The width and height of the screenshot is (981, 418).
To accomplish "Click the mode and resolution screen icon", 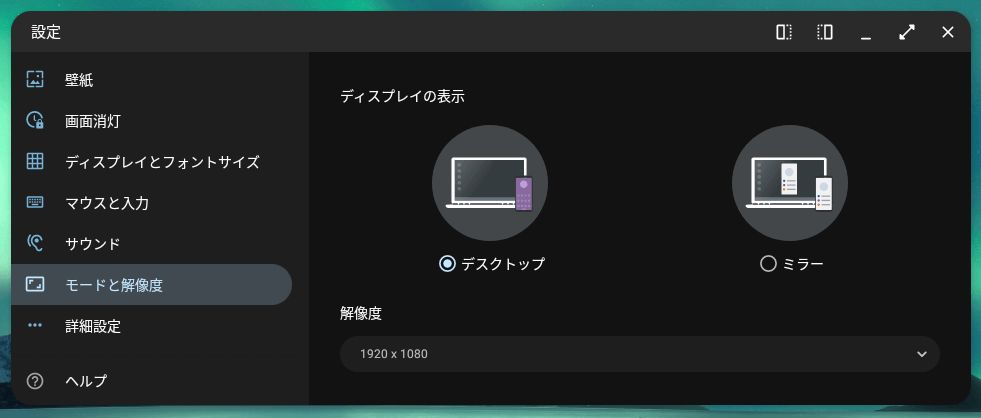I will [x=35, y=285].
